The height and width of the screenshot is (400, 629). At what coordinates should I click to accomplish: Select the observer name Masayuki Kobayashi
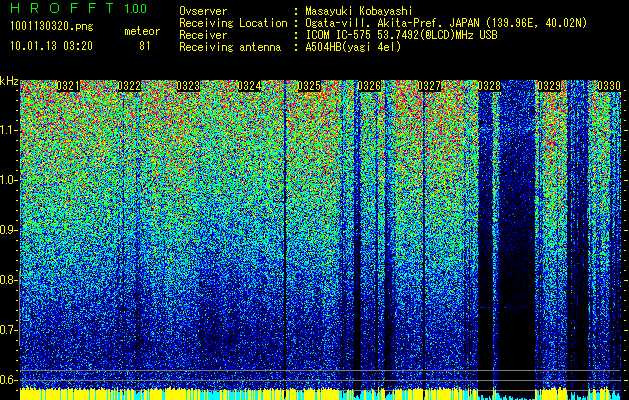358,11
